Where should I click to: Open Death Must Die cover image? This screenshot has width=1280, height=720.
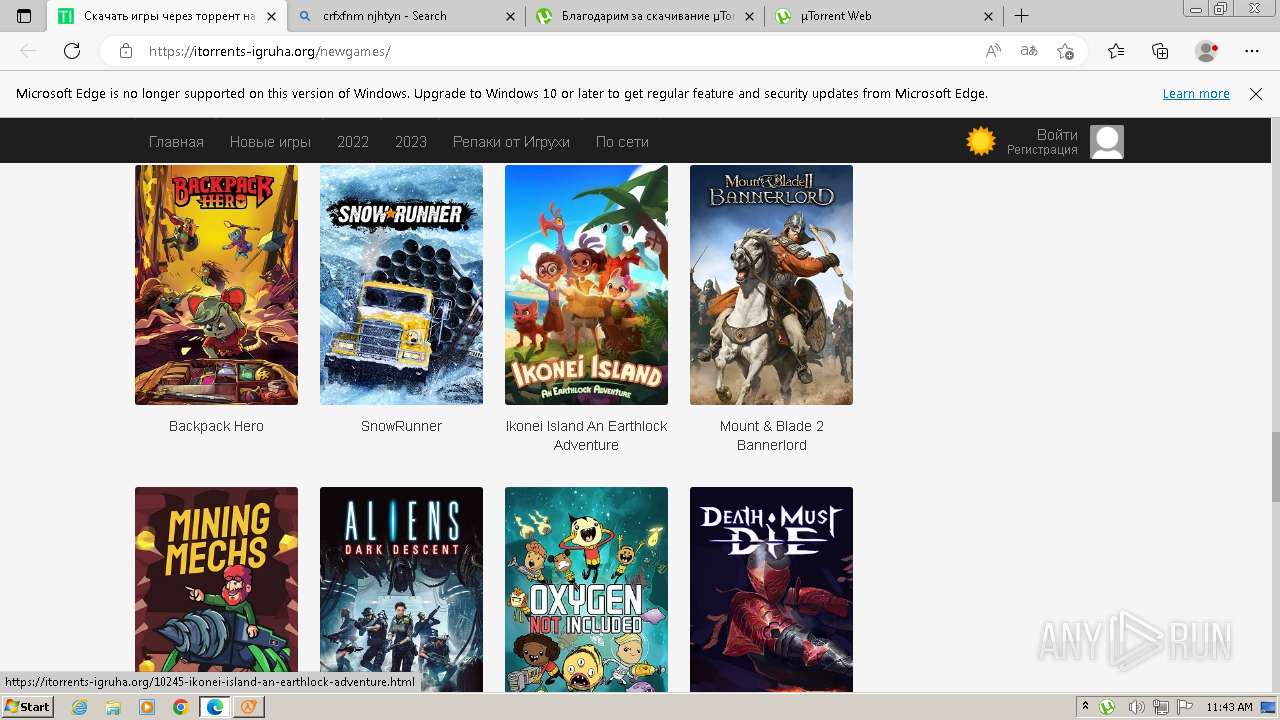pos(771,590)
